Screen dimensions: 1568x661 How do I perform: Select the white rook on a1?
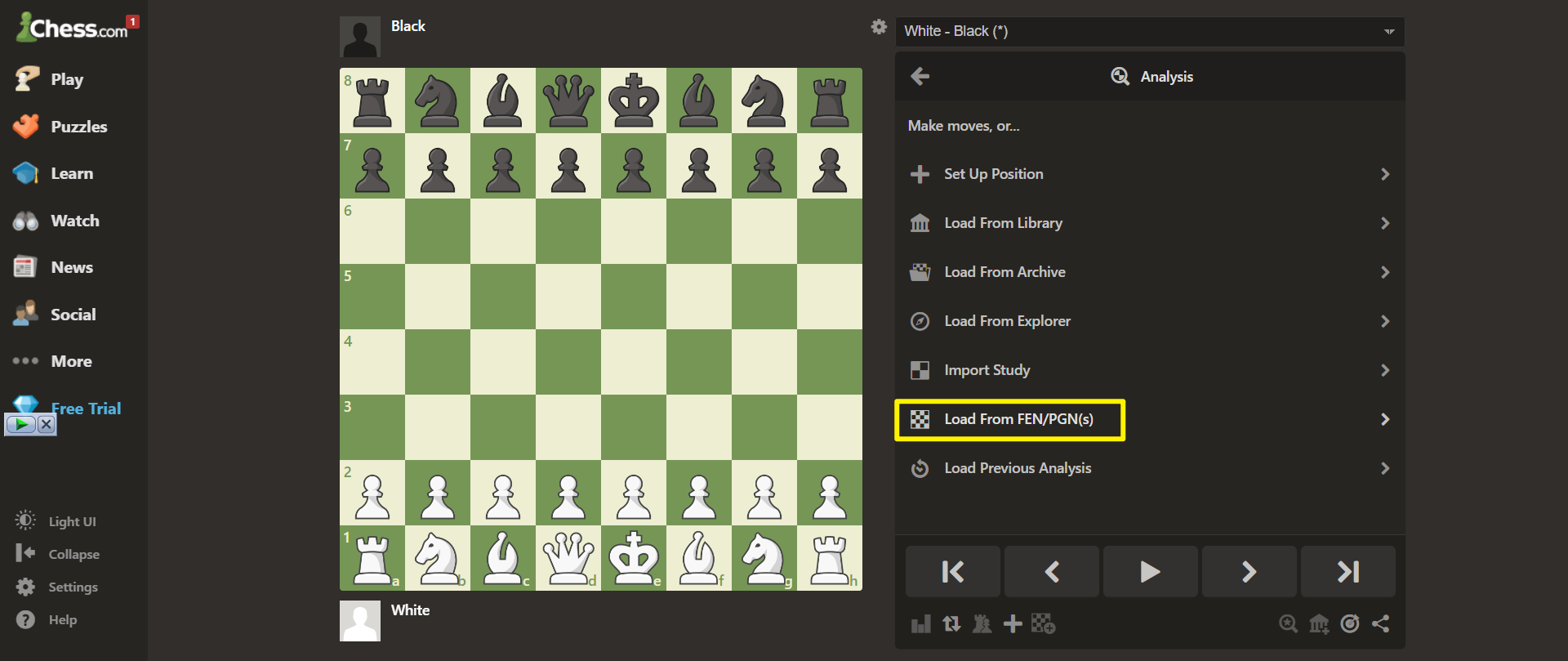click(x=372, y=558)
